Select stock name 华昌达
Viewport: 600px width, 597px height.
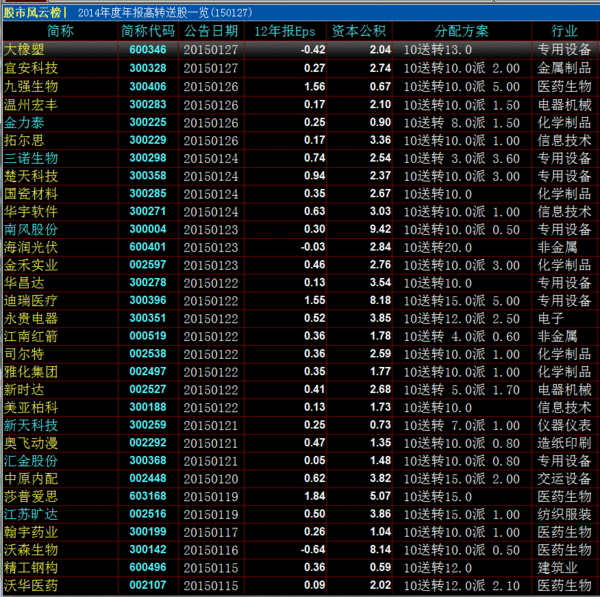point(24,283)
